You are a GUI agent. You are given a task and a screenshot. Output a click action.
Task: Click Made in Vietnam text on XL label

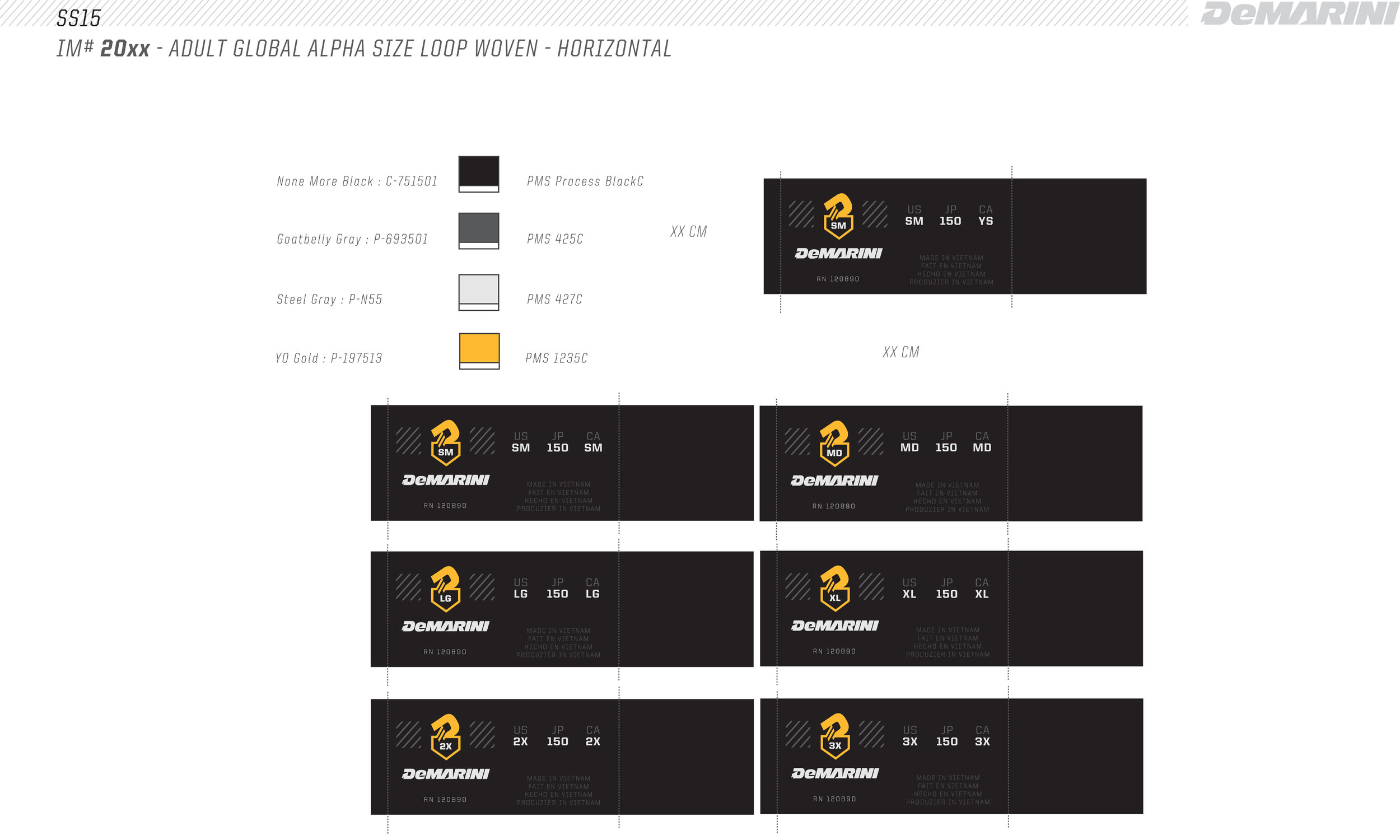(x=948, y=630)
